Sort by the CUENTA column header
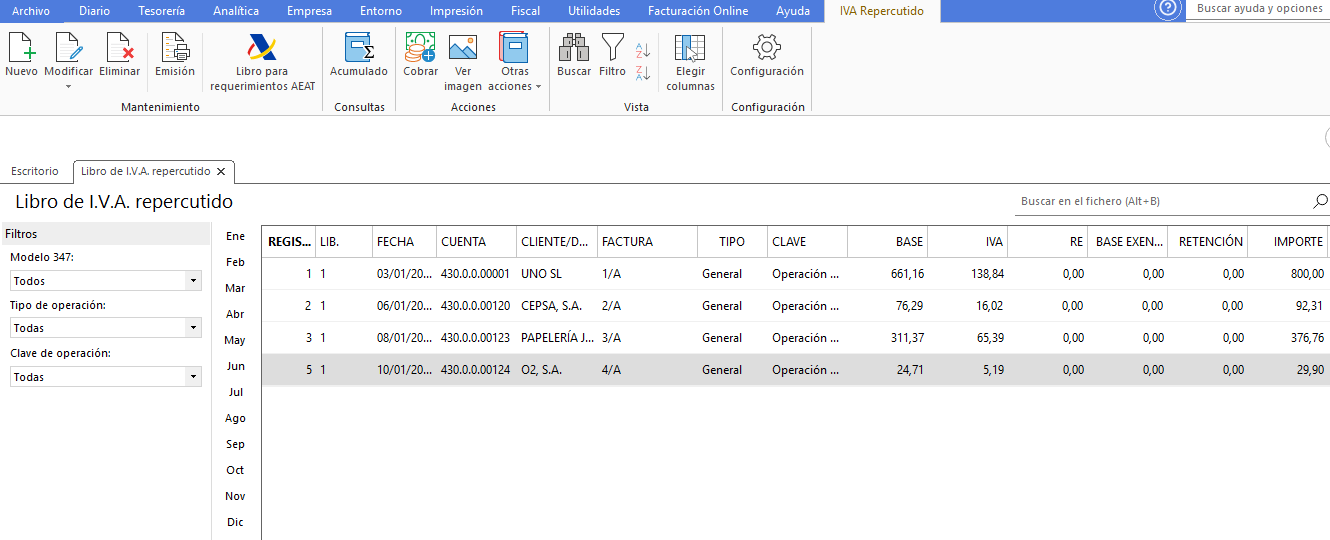This screenshot has height=540, width=1330. [476, 241]
